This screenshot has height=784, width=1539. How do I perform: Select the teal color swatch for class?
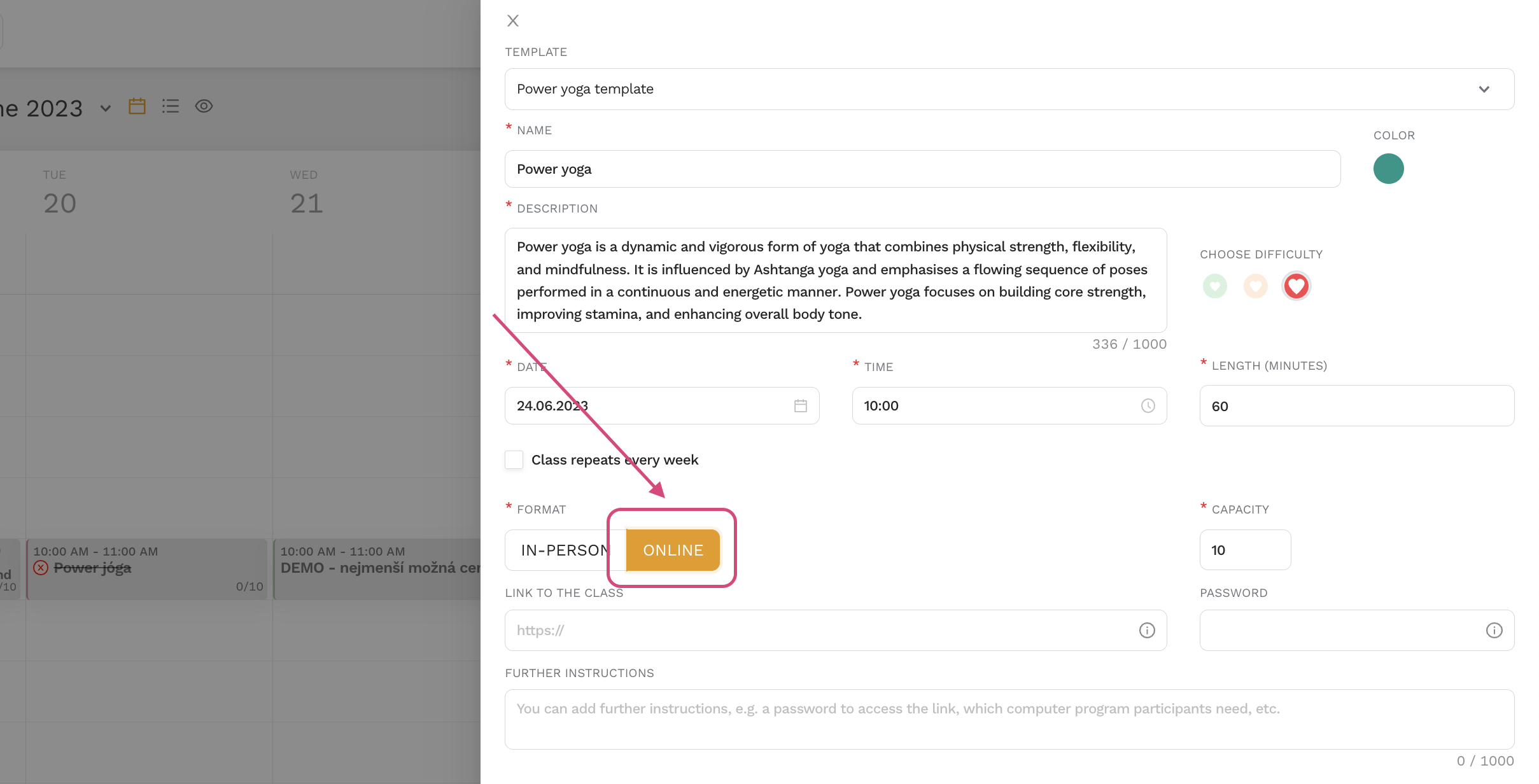1389,169
